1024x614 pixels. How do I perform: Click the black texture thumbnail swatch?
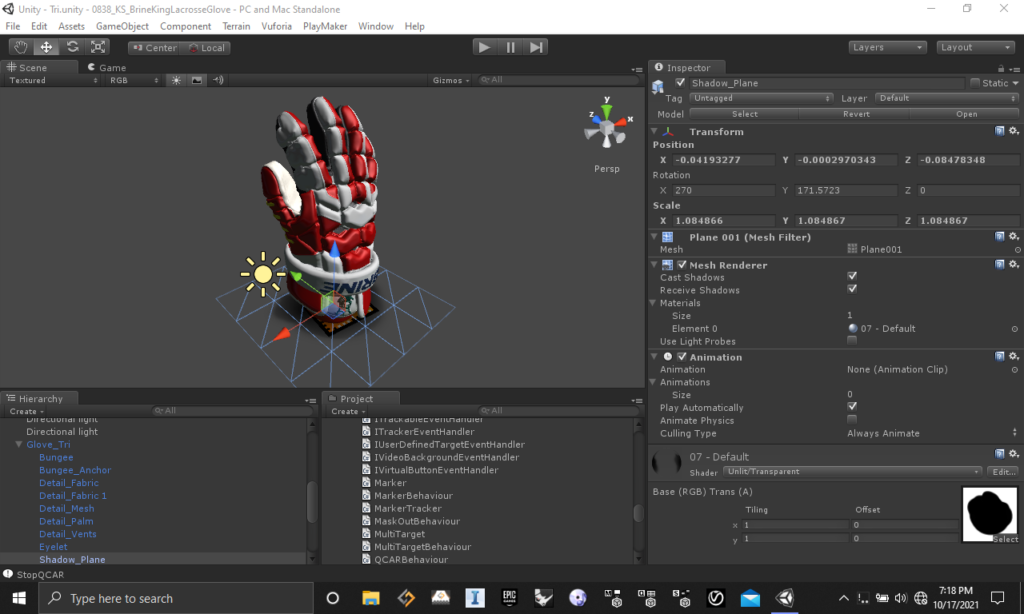tap(989, 514)
